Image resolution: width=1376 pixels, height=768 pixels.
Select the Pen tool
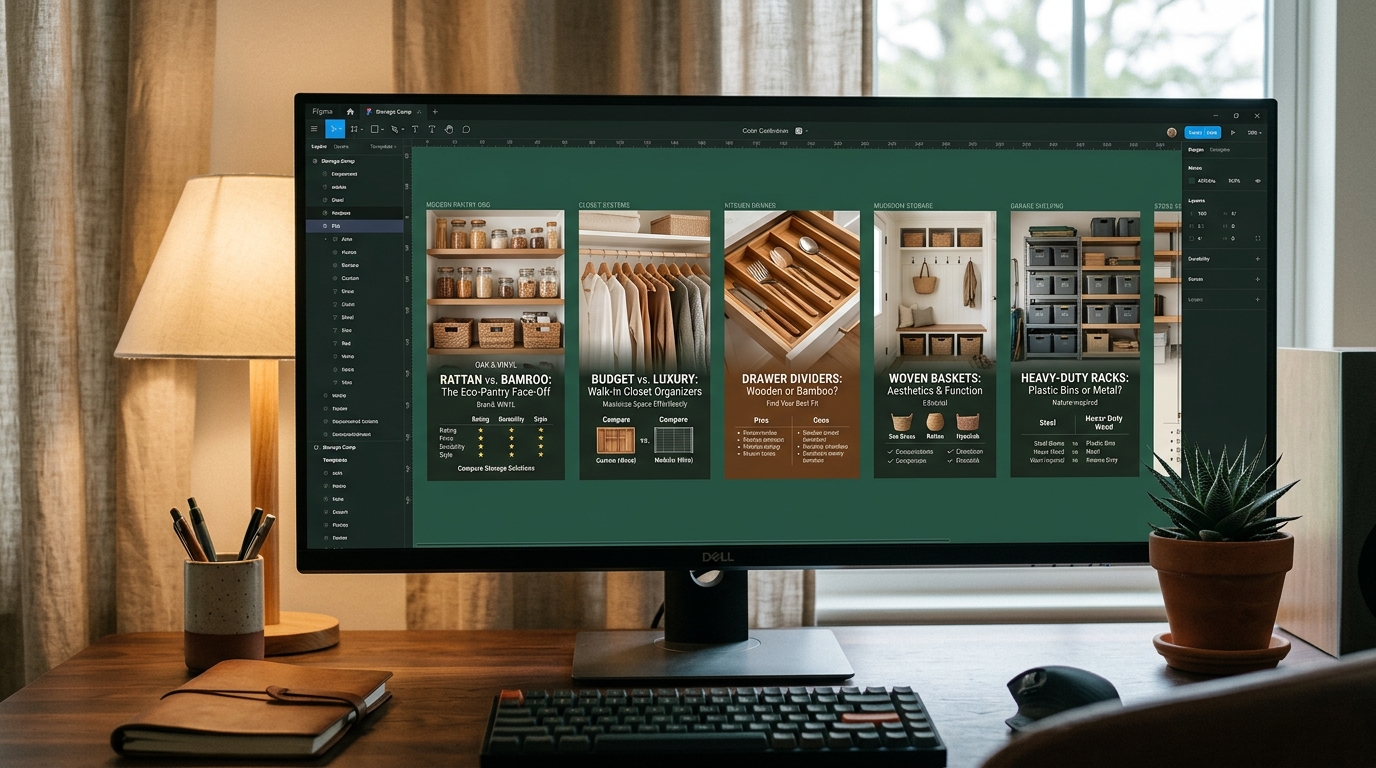[x=395, y=129]
